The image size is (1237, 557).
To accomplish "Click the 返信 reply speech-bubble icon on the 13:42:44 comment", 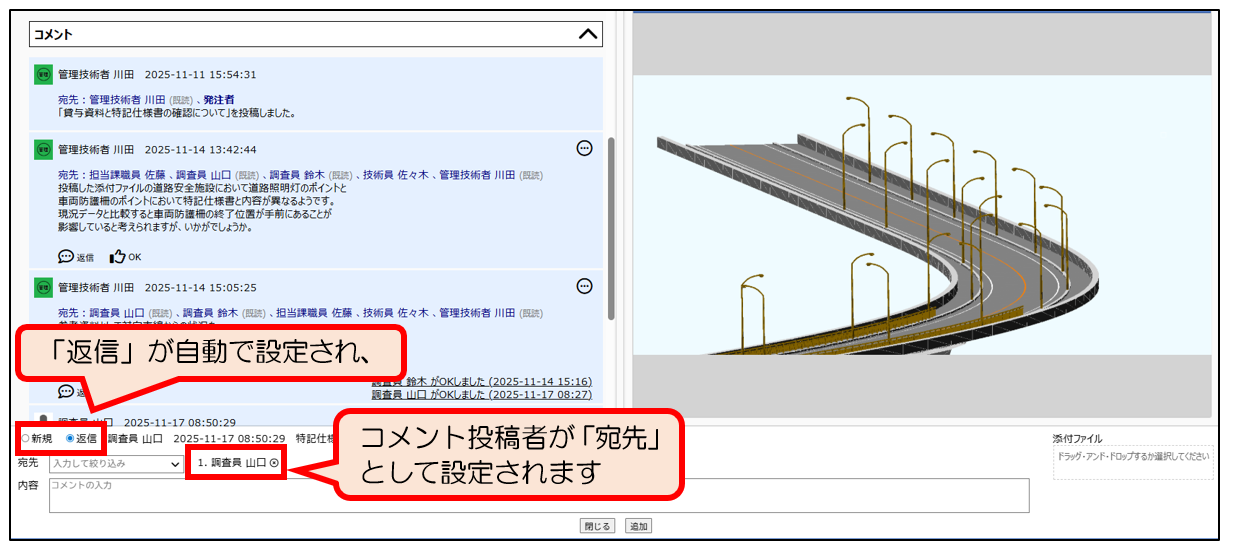I will point(66,257).
